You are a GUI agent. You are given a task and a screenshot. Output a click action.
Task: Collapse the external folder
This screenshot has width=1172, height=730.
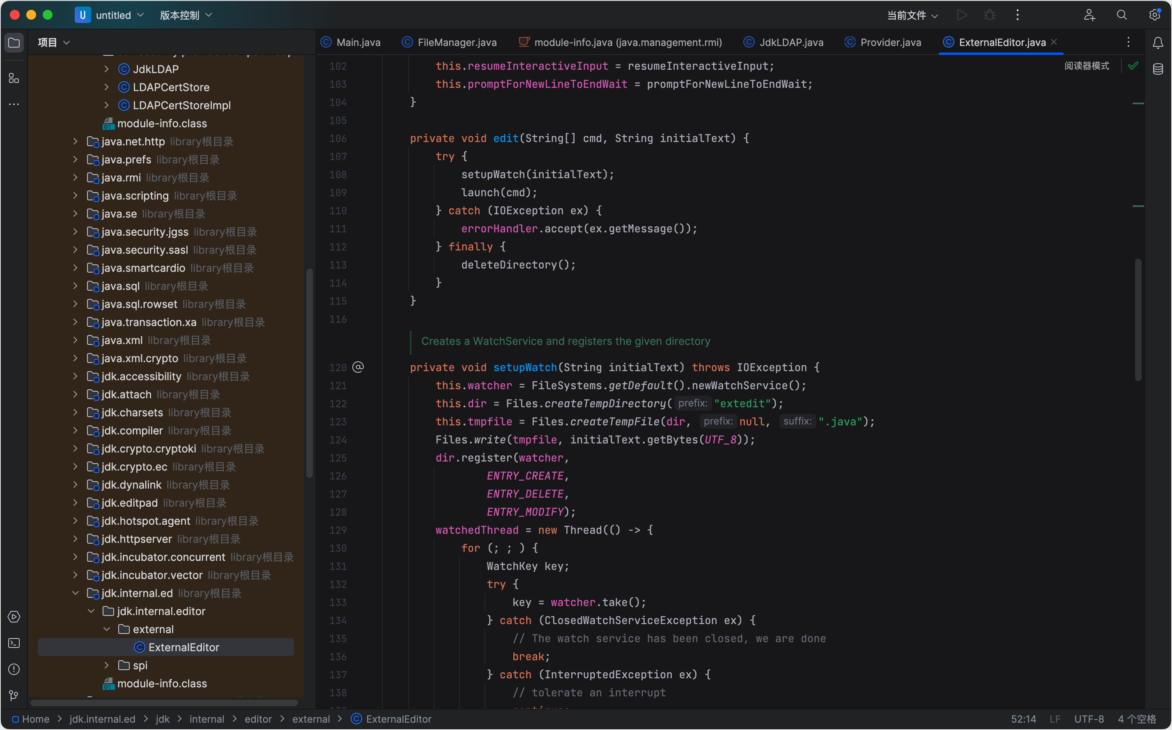tap(106, 629)
